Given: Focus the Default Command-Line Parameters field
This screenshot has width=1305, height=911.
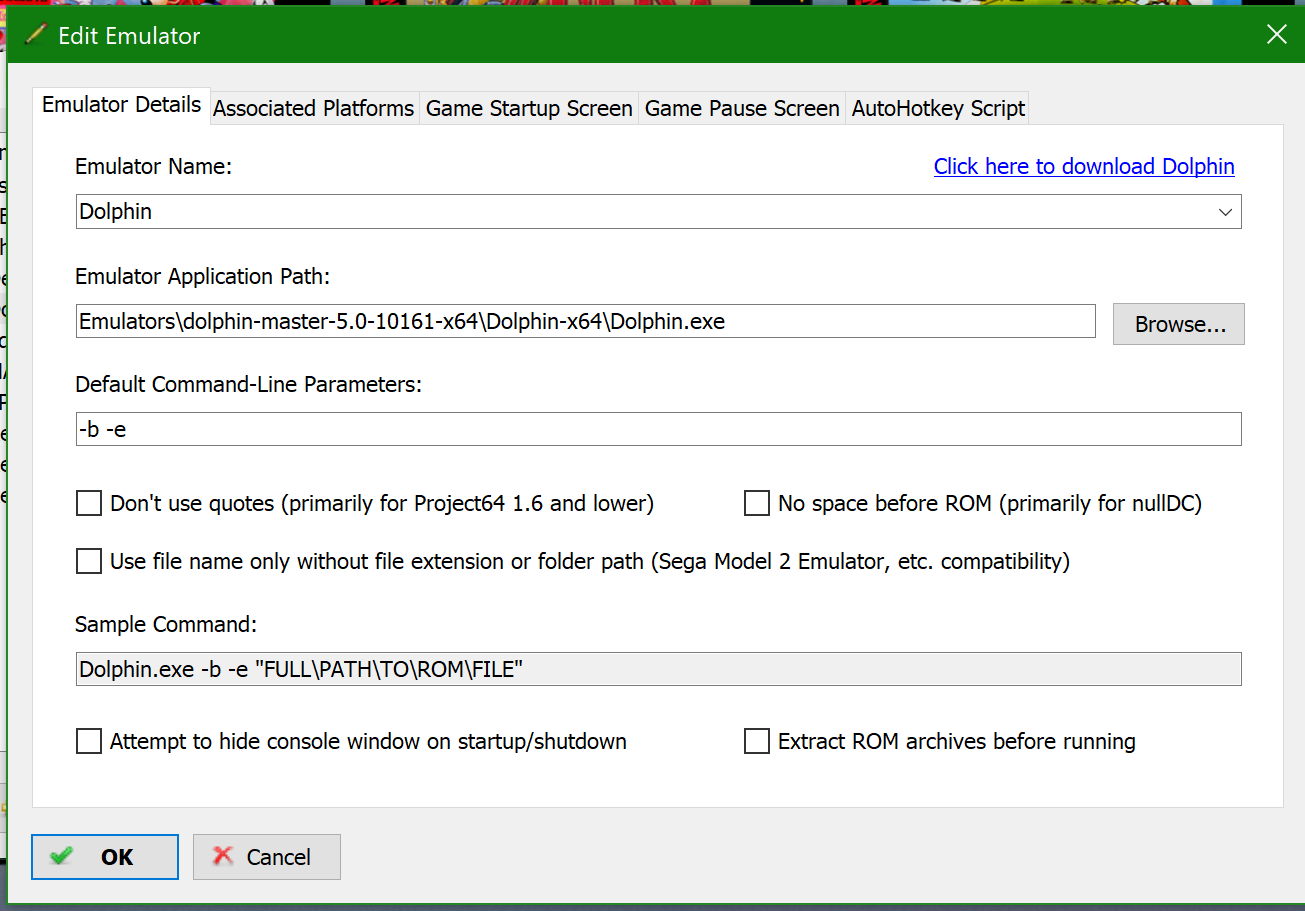Looking at the screenshot, I should tap(659, 429).
